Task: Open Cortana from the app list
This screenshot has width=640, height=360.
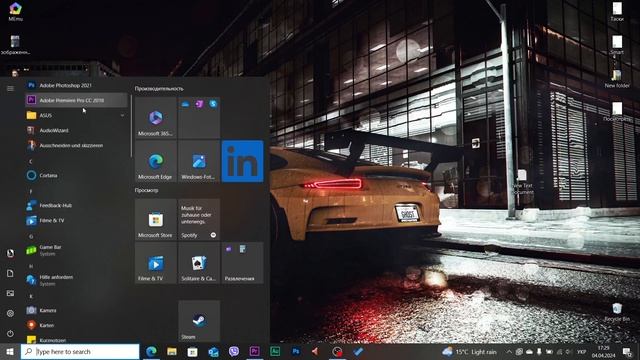Action: click(76, 176)
